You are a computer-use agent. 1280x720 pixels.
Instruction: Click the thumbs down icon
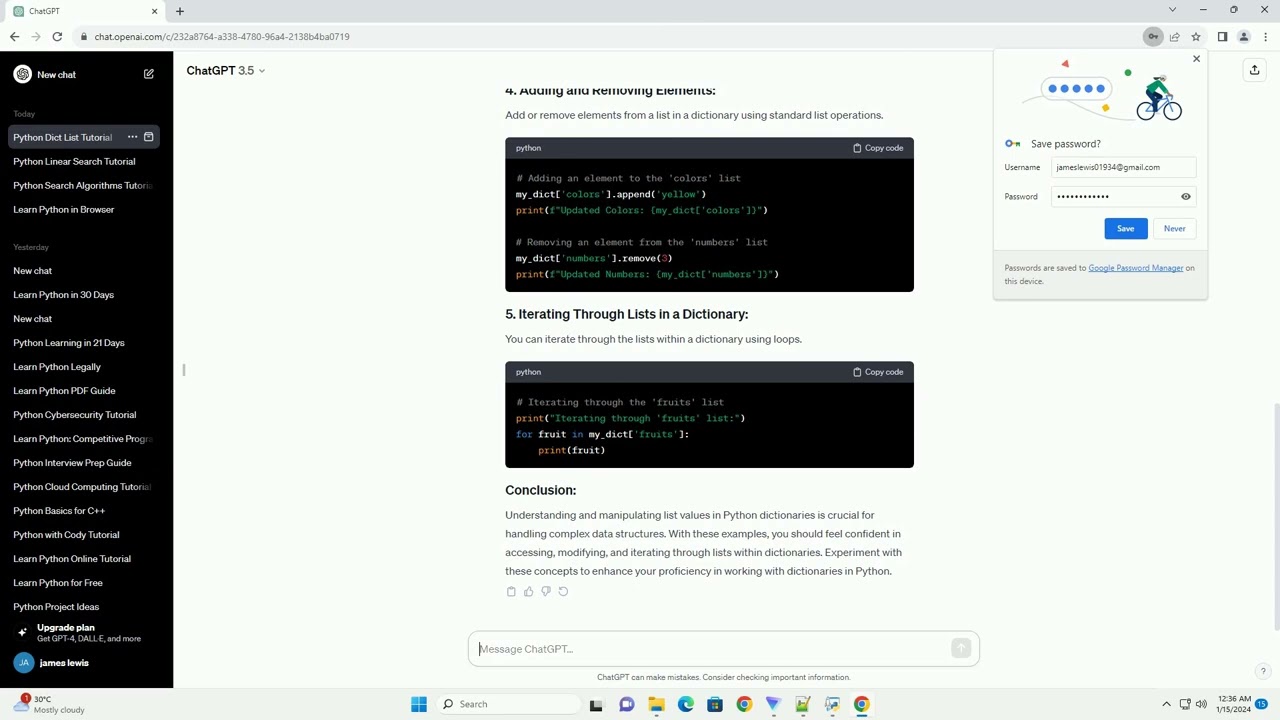[545, 592]
